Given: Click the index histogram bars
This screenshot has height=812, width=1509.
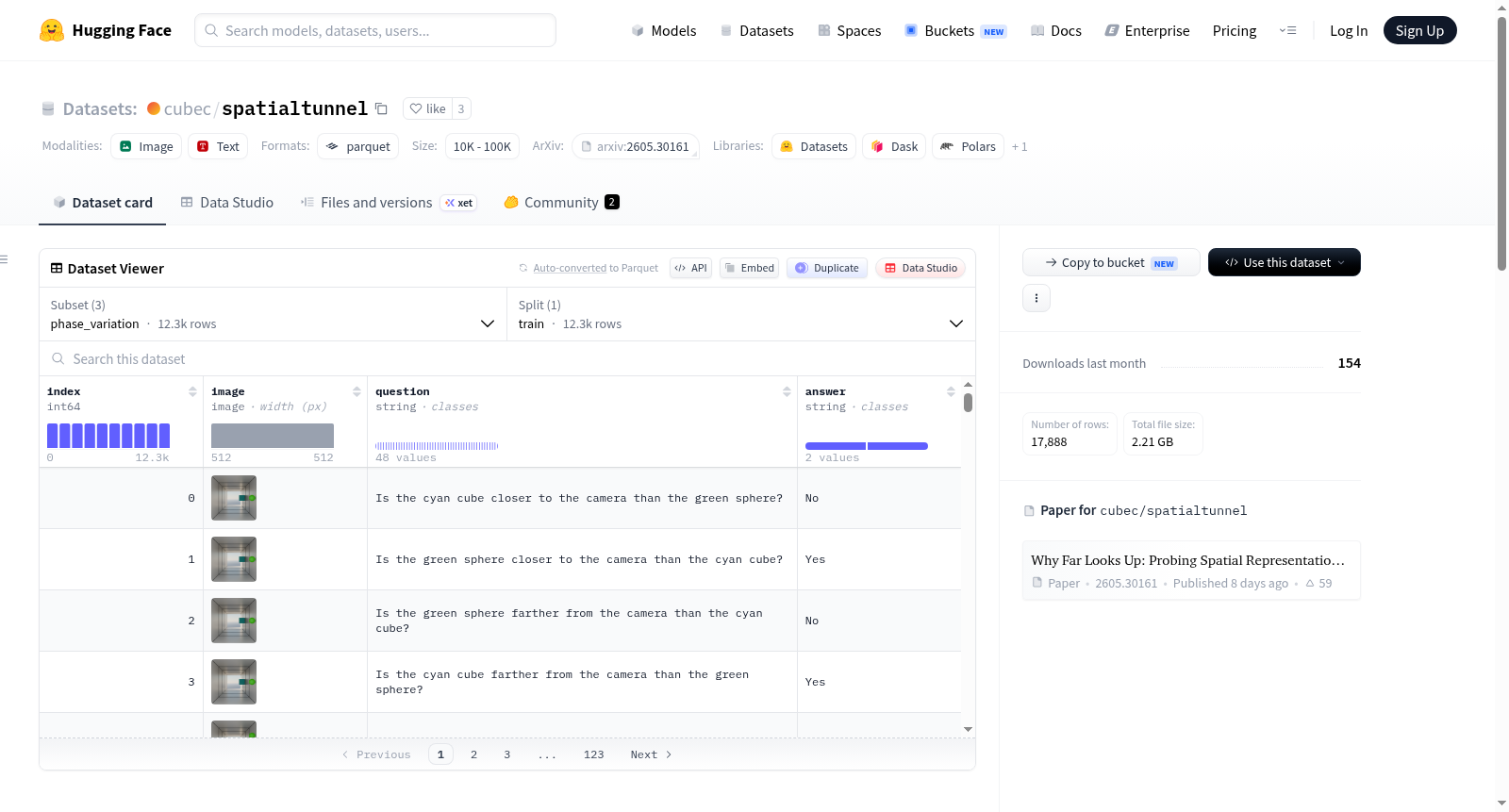Looking at the screenshot, I should point(108,435).
